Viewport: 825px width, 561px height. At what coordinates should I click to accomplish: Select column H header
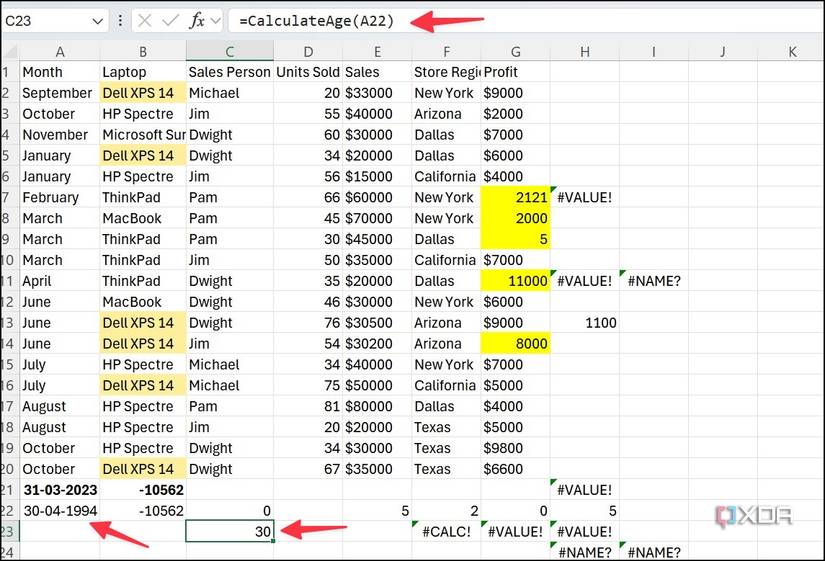click(x=585, y=52)
